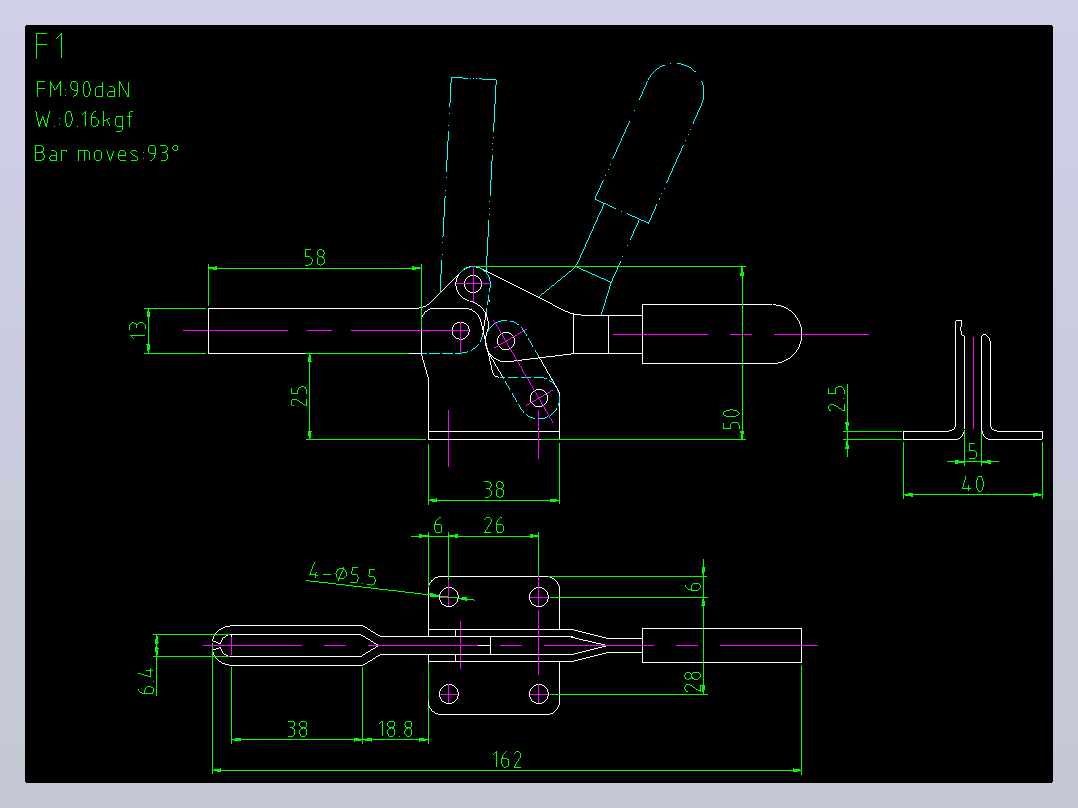Click the 28 vertical hole spacing dimension
Viewport: 1078px width, 808px height.
point(693,681)
